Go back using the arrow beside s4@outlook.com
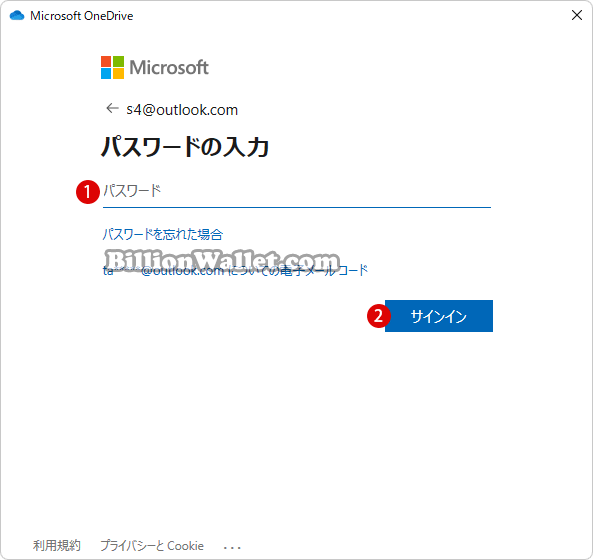Viewport: 593px width, 560px height. [x=112, y=109]
